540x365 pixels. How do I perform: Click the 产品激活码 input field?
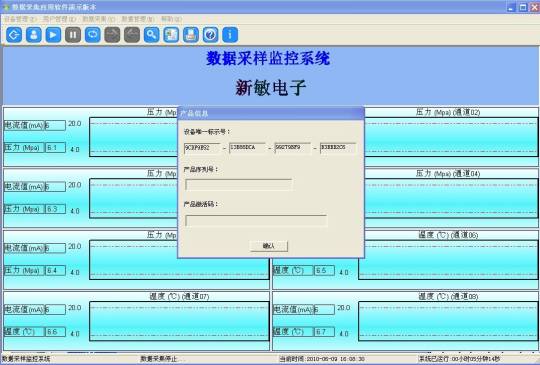coord(256,220)
